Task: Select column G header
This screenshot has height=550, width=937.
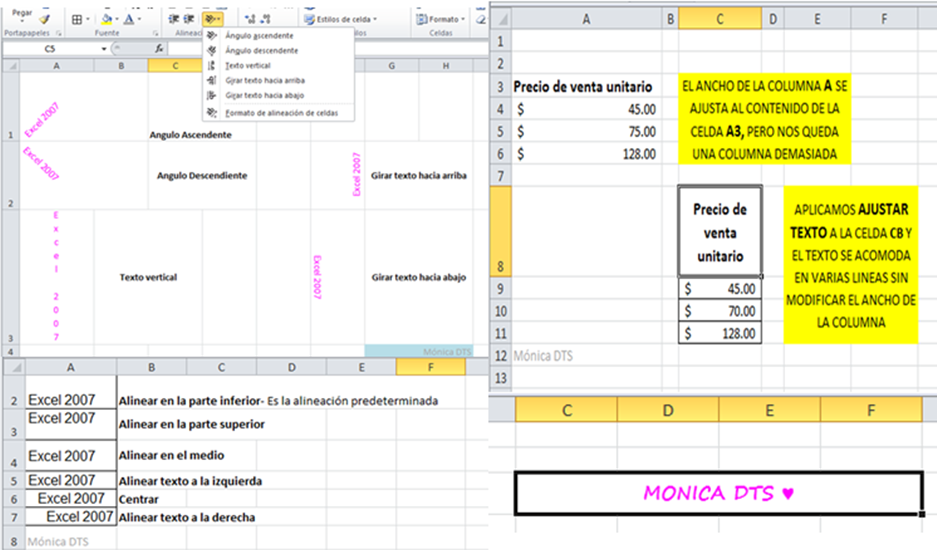Action: tap(391, 66)
